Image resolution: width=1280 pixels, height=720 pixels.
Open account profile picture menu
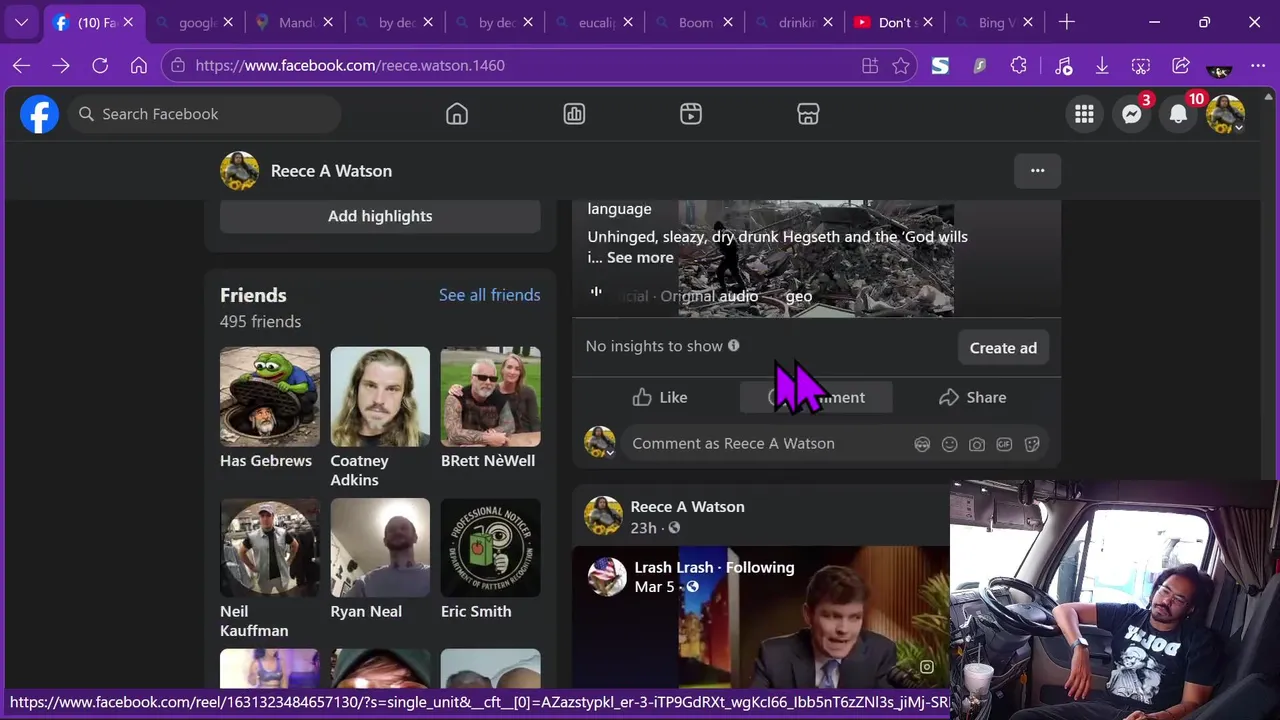point(1225,114)
